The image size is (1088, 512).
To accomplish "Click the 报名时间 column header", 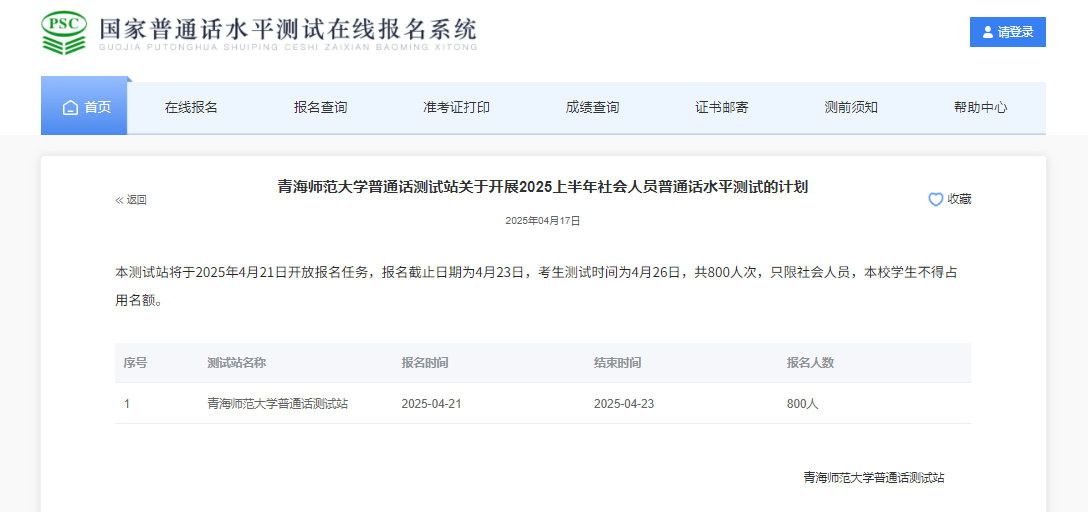I will (x=425, y=363).
